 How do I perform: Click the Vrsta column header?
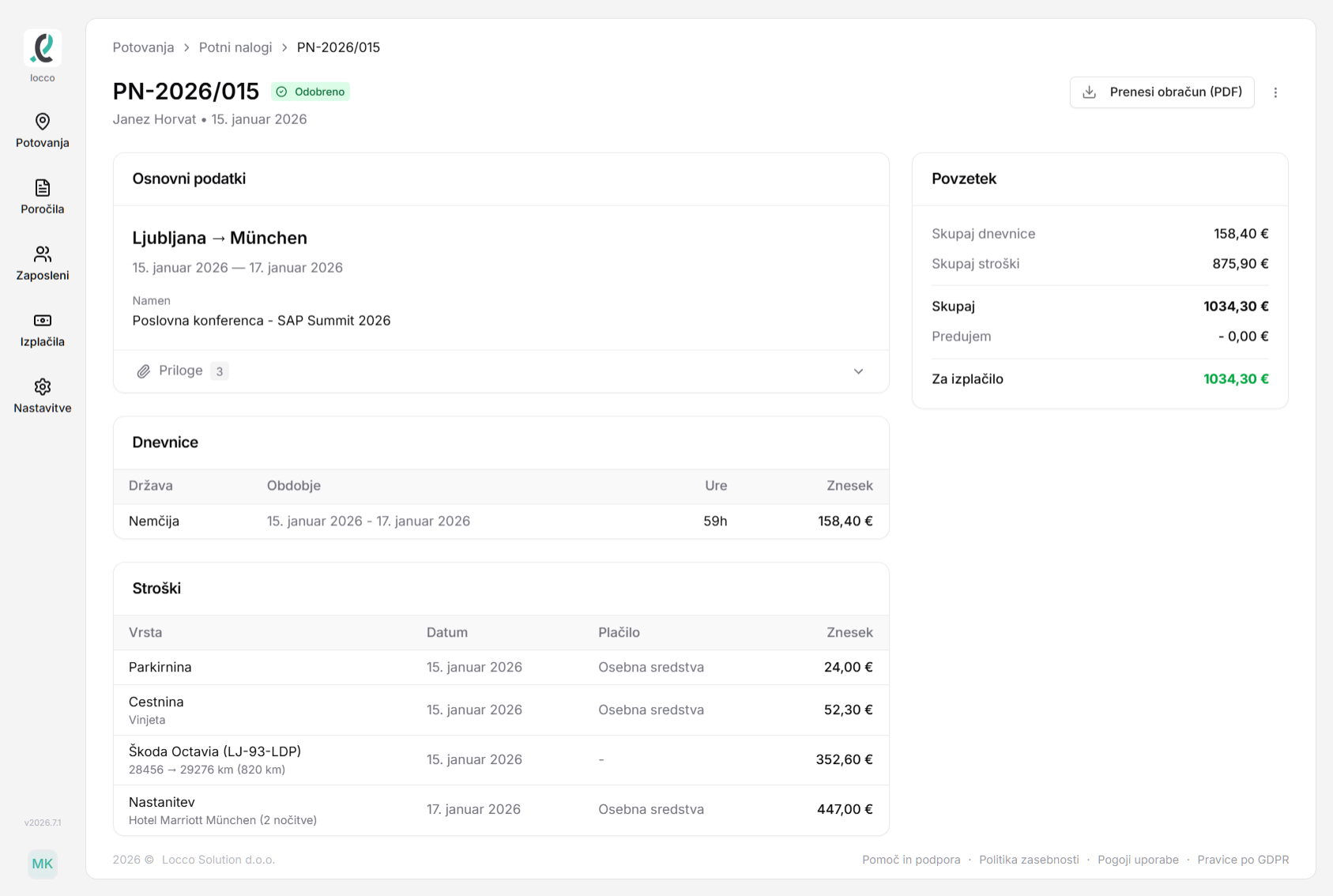tap(145, 633)
